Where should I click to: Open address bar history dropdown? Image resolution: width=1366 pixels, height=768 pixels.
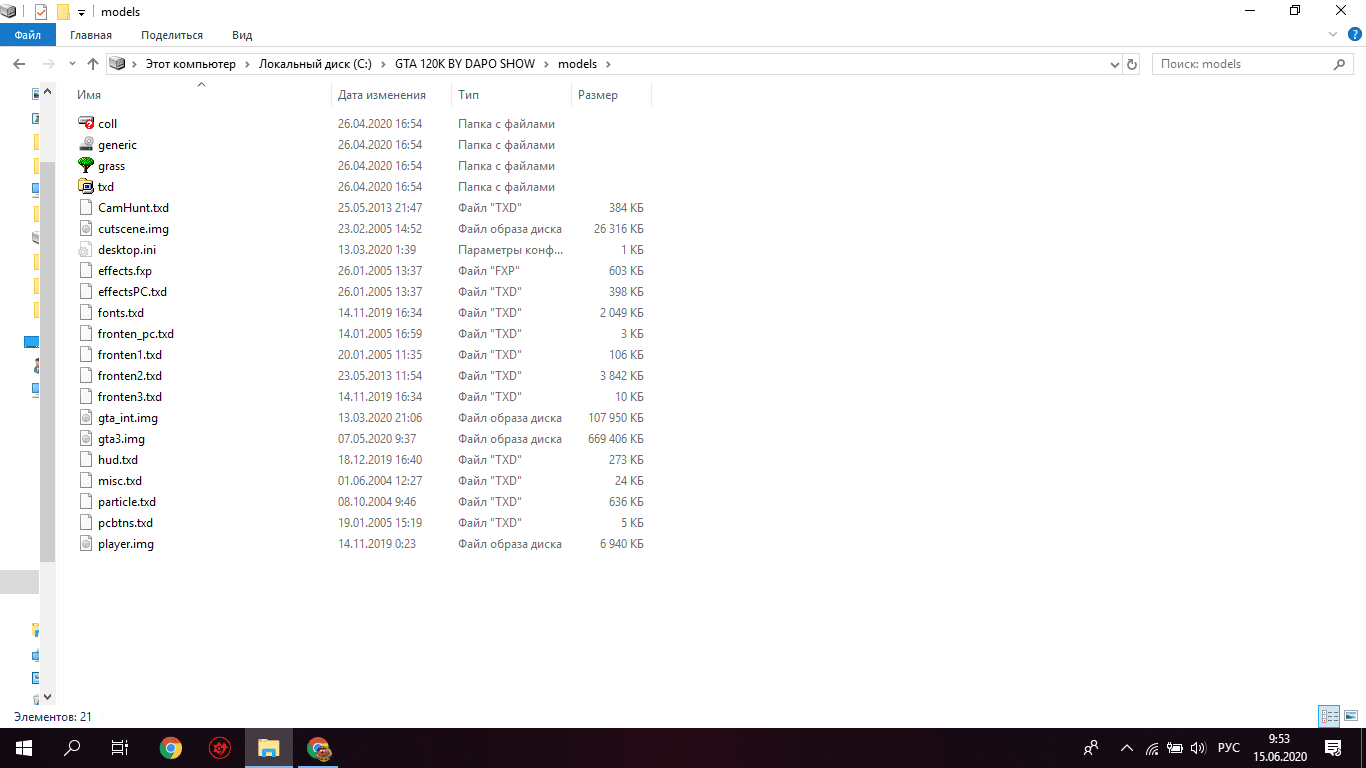1115,64
